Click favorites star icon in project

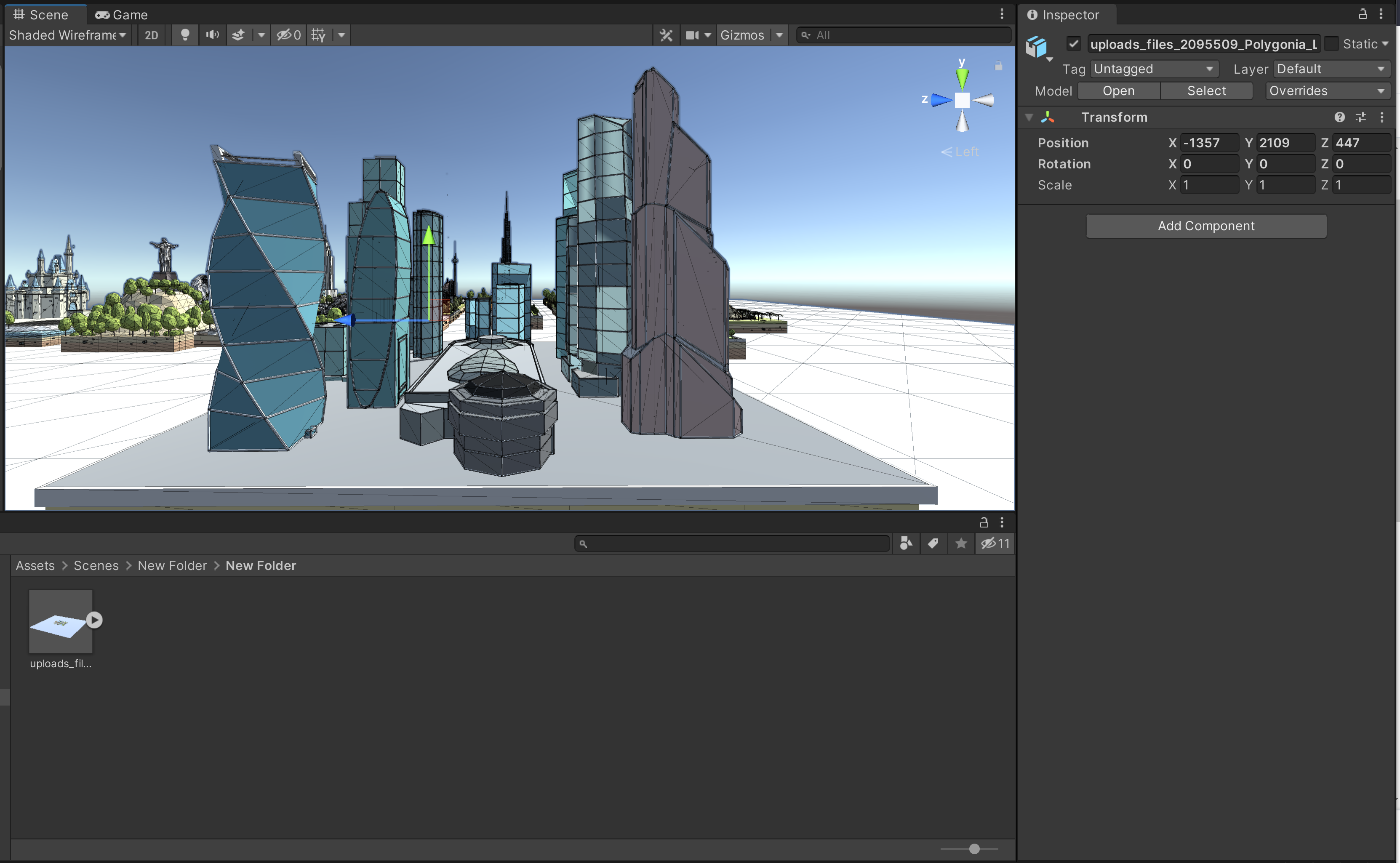click(961, 543)
